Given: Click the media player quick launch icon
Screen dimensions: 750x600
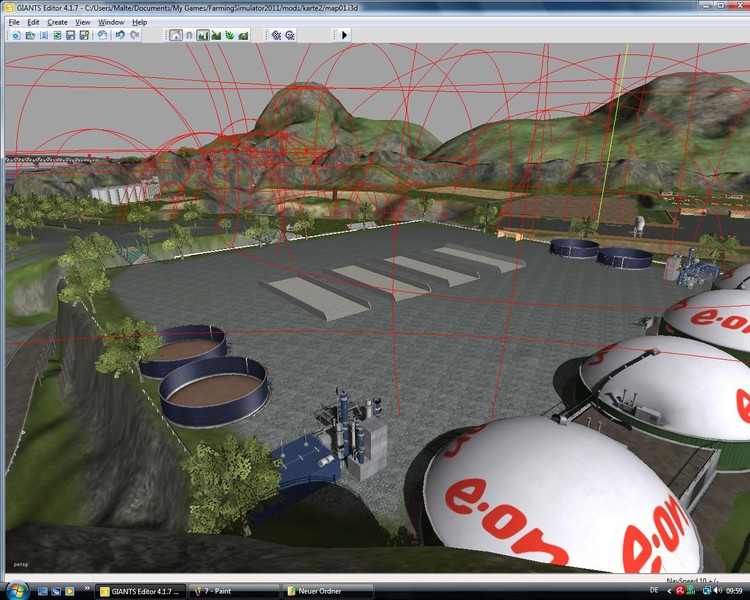Looking at the screenshot, I should [x=70, y=591].
